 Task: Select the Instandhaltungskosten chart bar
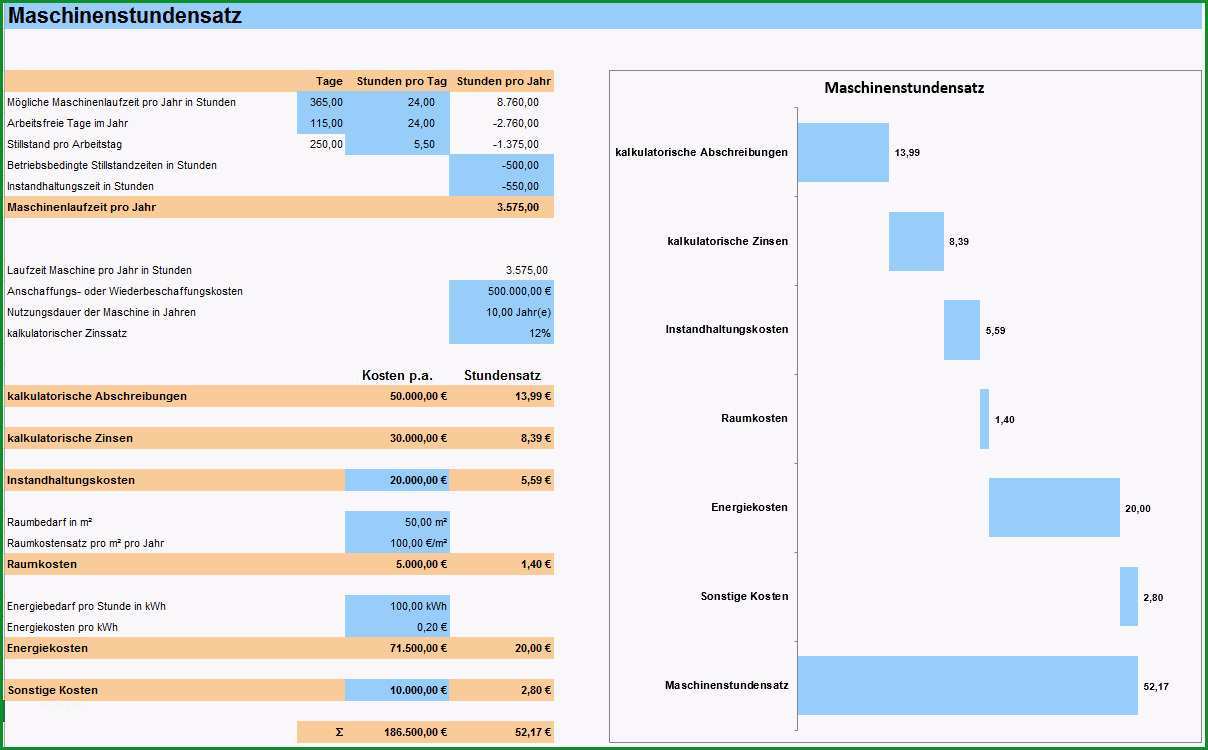click(x=962, y=330)
